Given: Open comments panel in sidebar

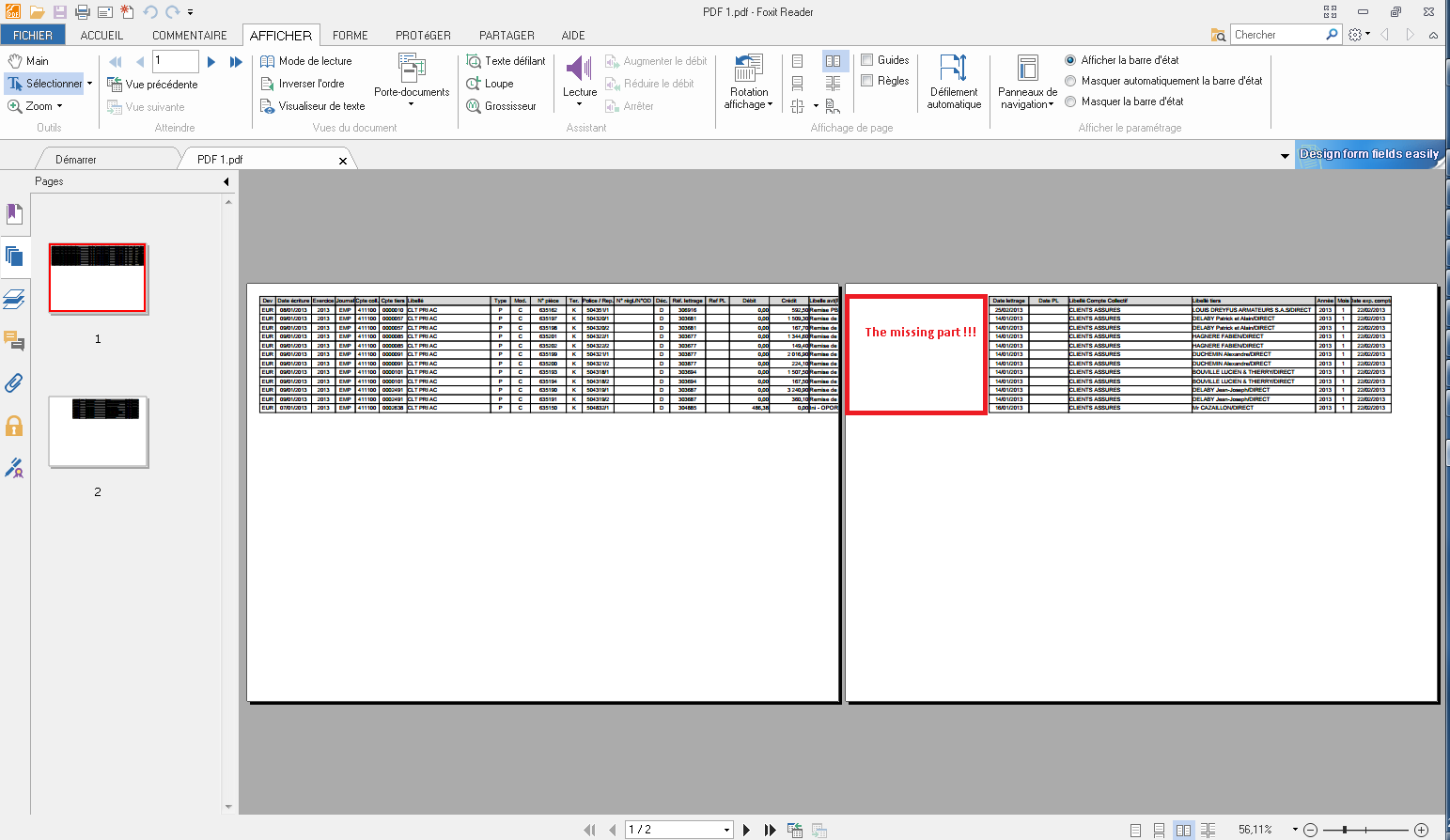Looking at the screenshot, I should pos(14,341).
